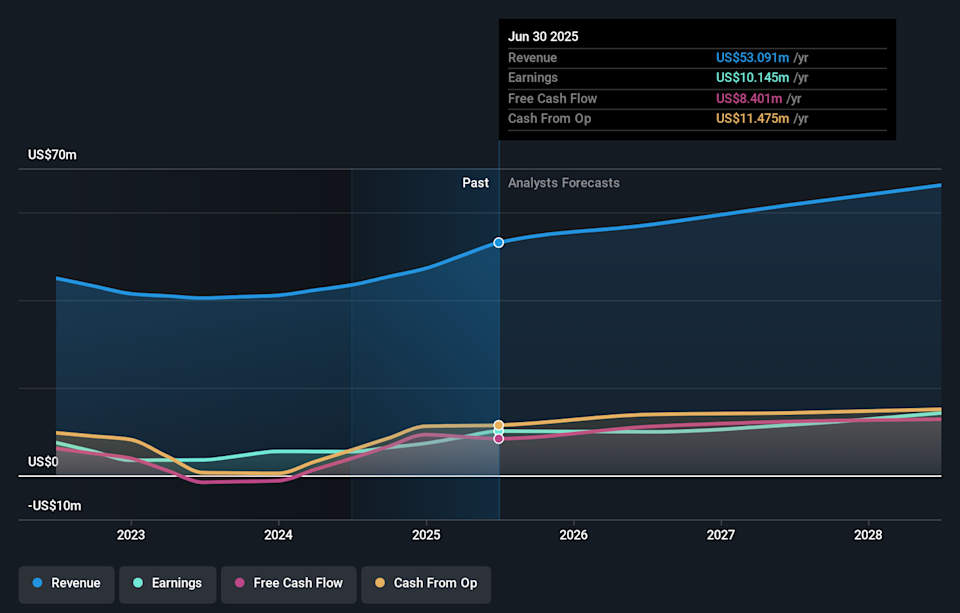960x613 pixels.
Task: Click the blue dot in Revenue legend
Action: (38, 583)
